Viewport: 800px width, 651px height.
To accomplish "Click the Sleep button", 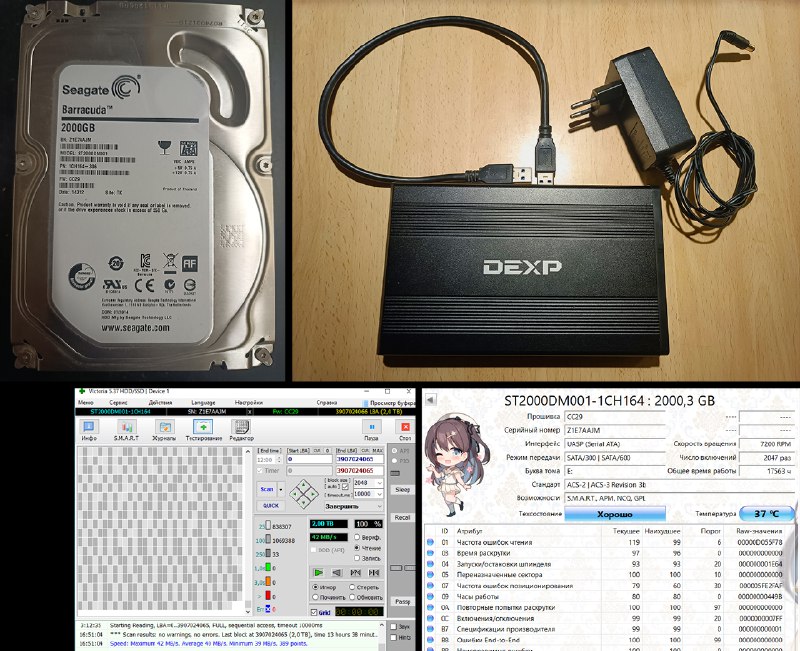I will coord(402,489).
